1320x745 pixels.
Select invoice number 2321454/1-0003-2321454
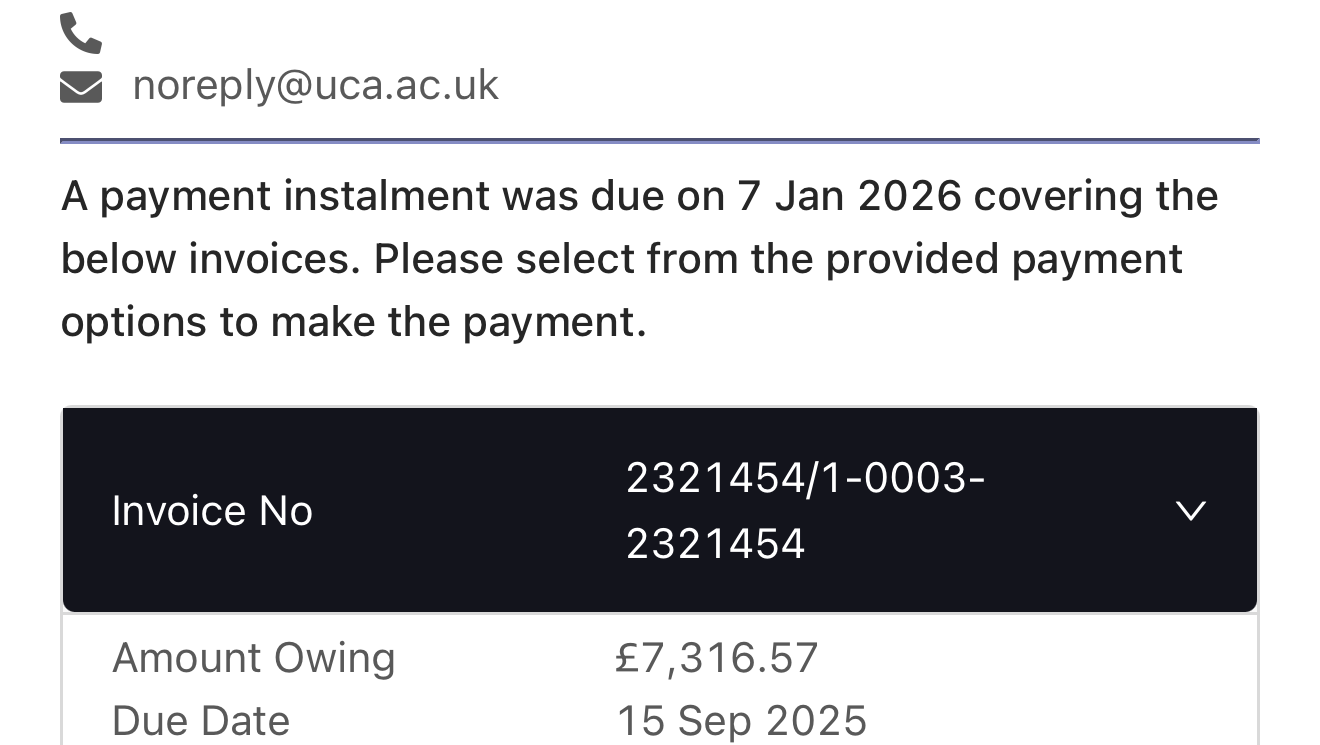[x=805, y=511]
